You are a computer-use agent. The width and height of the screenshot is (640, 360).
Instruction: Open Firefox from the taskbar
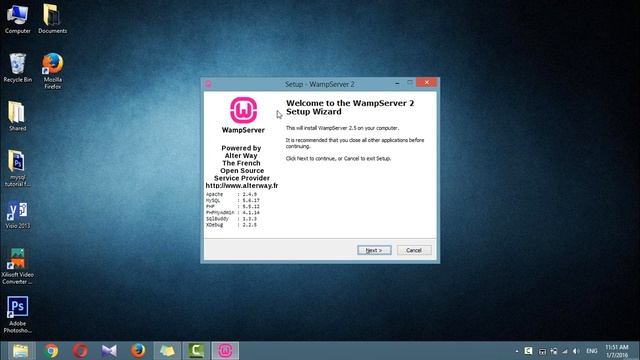click(x=138, y=351)
